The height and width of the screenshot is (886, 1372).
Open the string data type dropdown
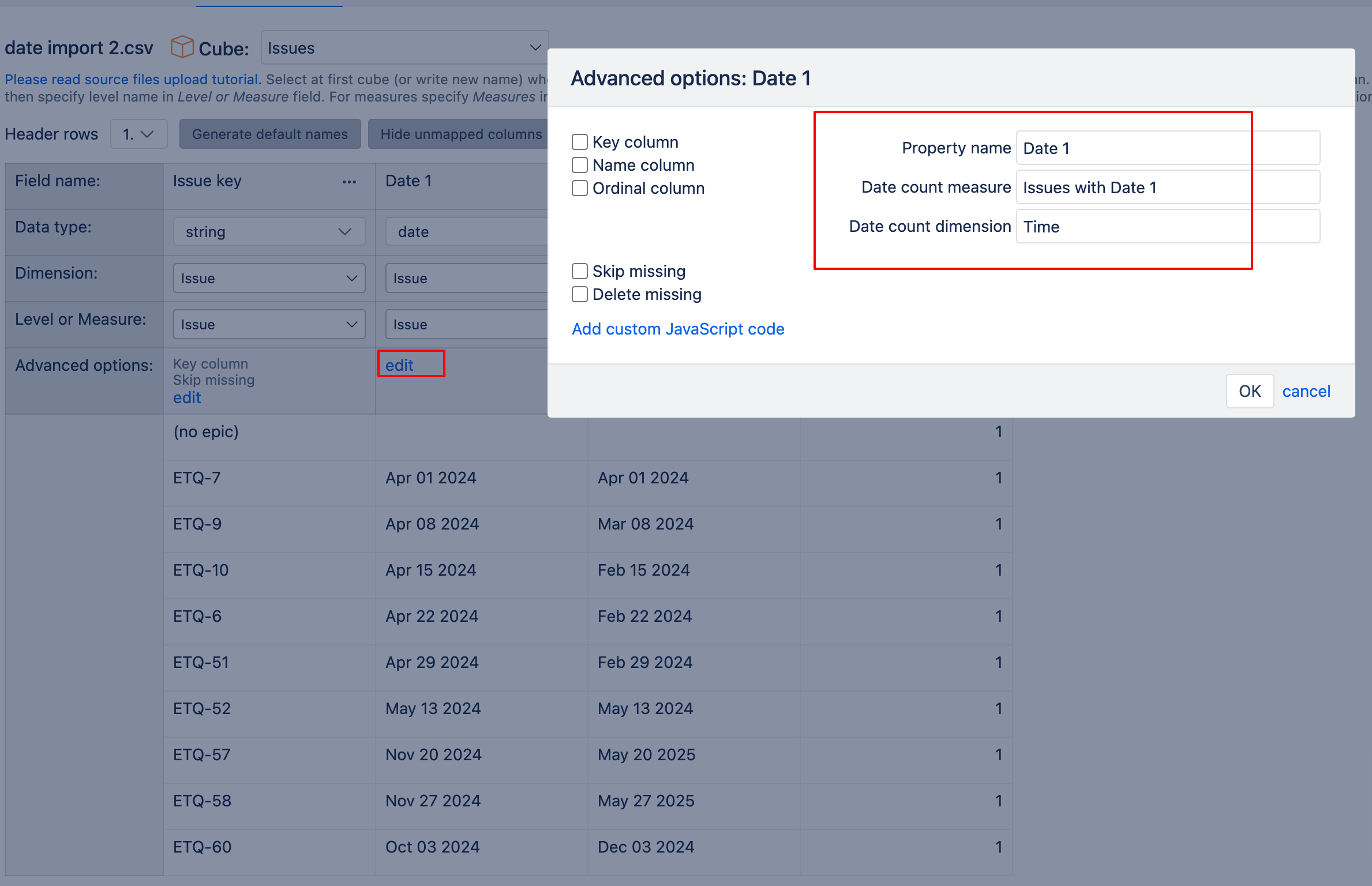[x=269, y=232]
